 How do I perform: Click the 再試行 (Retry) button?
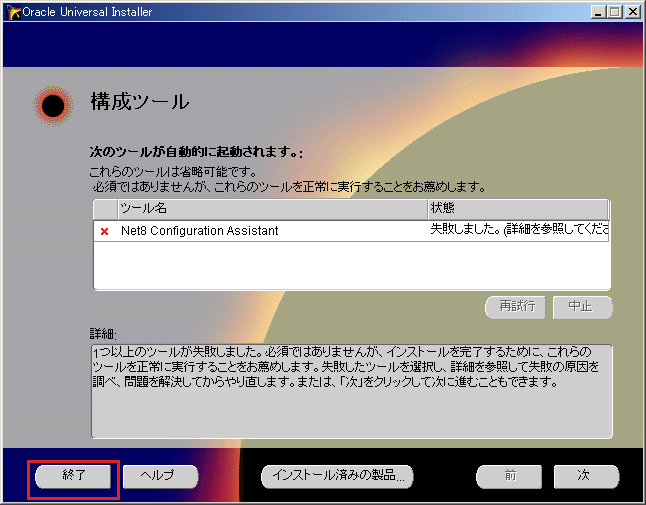[x=515, y=307]
